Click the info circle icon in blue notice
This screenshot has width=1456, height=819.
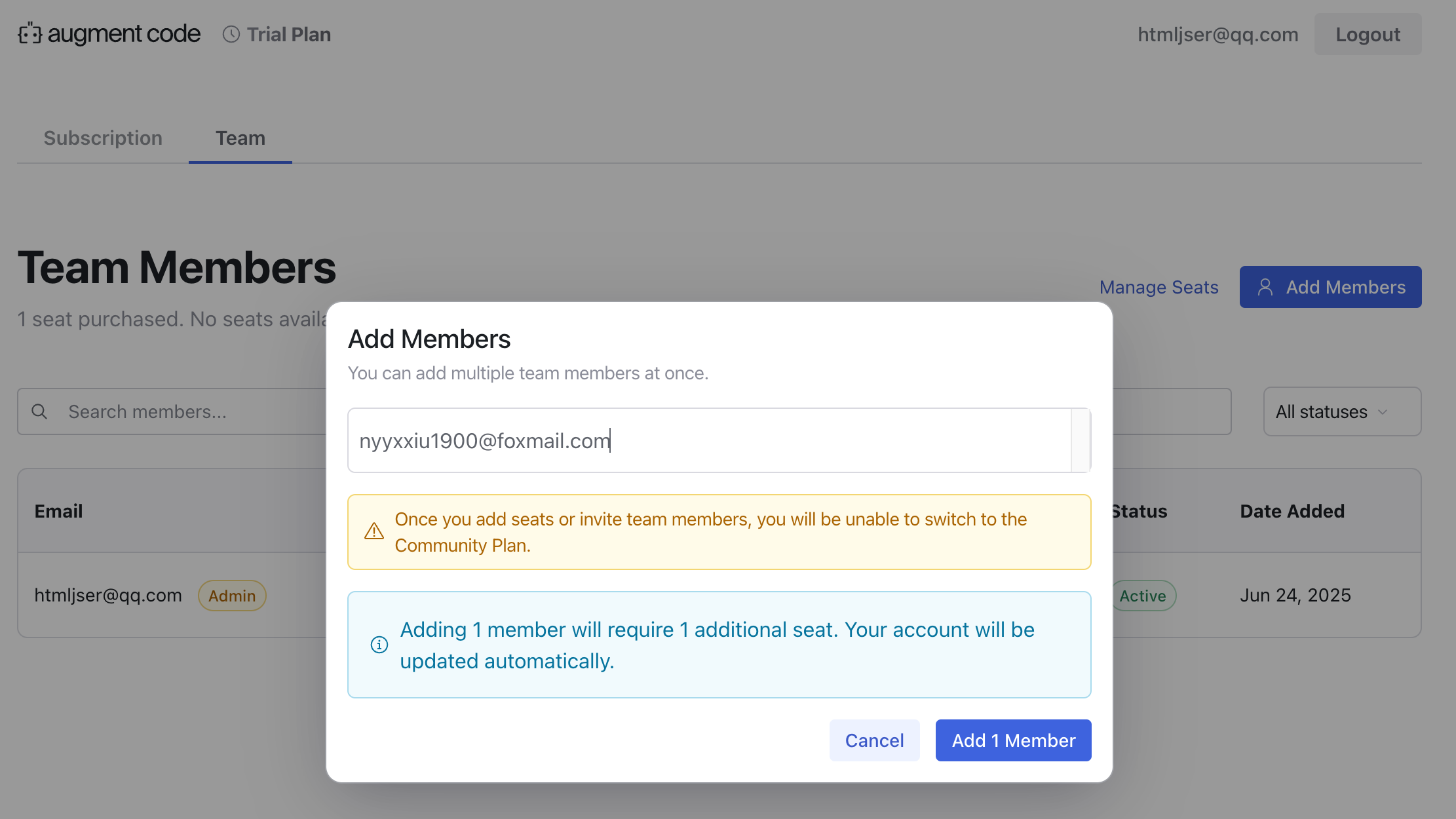coord(379,645)
